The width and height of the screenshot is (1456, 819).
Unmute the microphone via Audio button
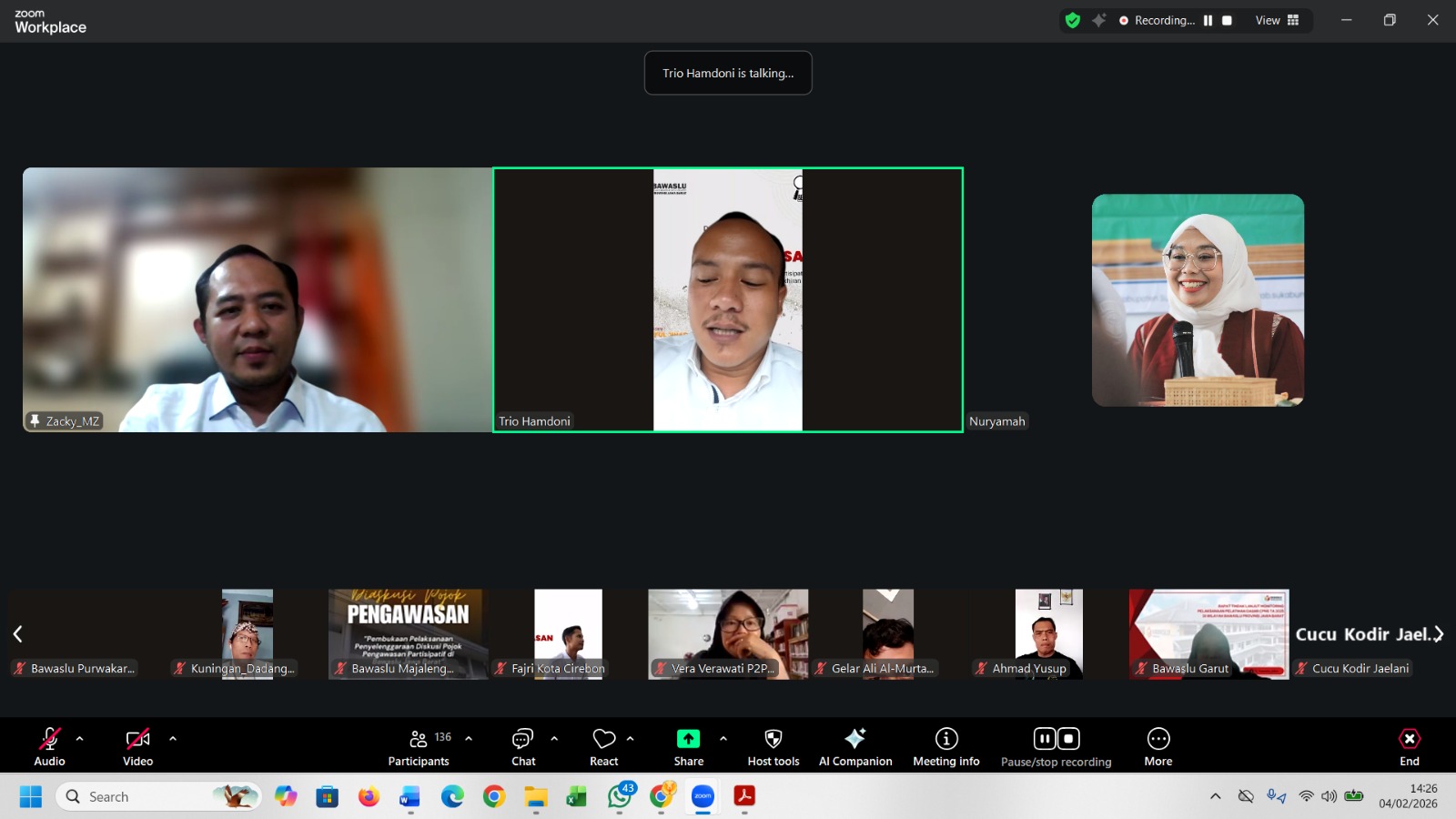click(50, 747)
